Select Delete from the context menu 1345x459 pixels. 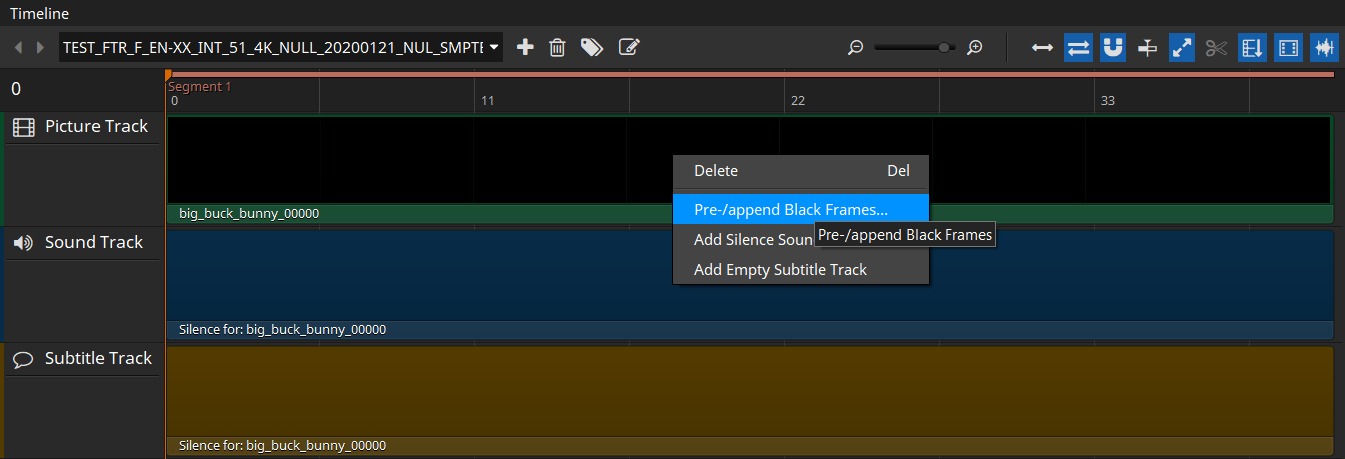(x=716, y=171)
